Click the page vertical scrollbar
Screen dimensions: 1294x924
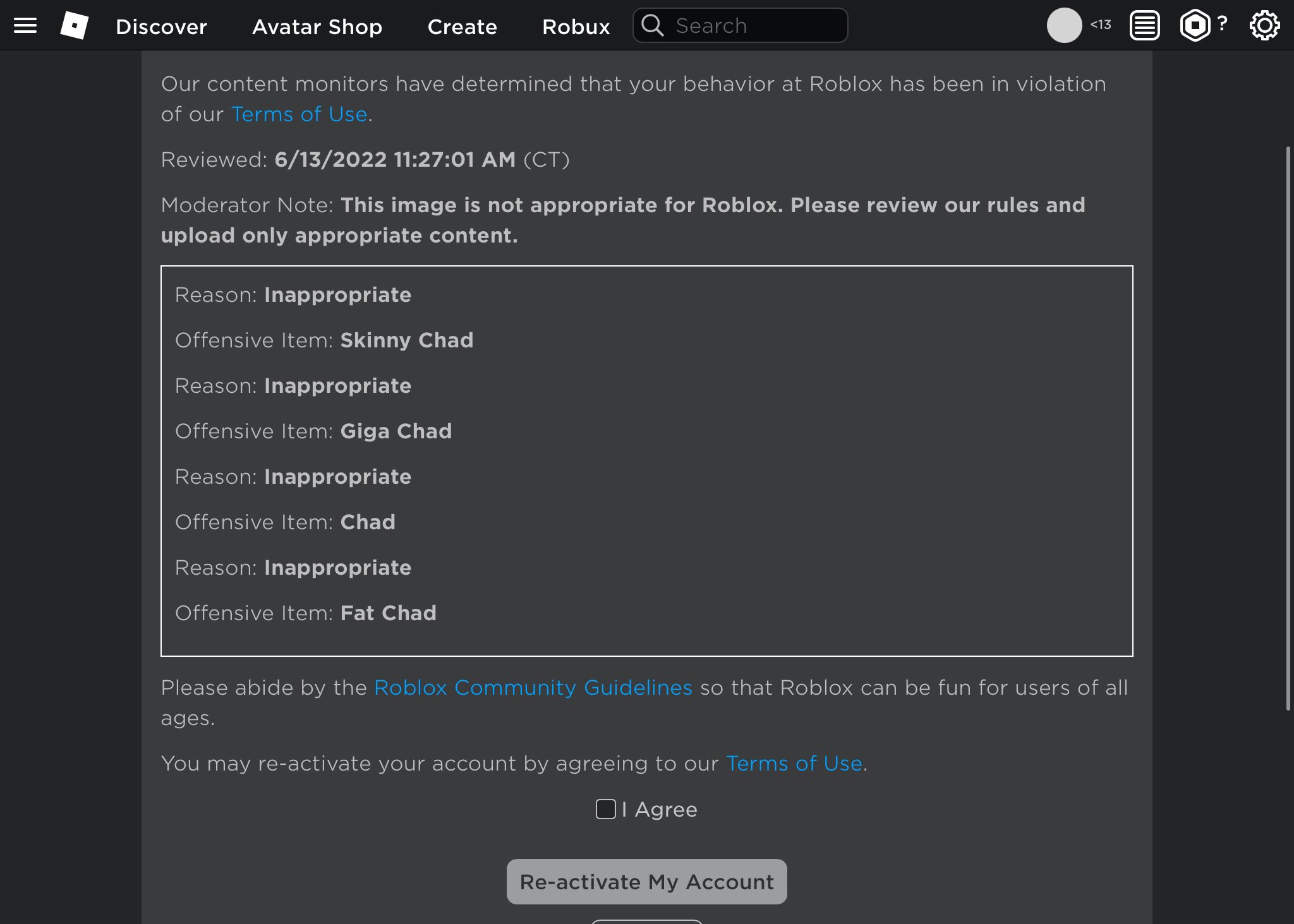point(1289,429)
